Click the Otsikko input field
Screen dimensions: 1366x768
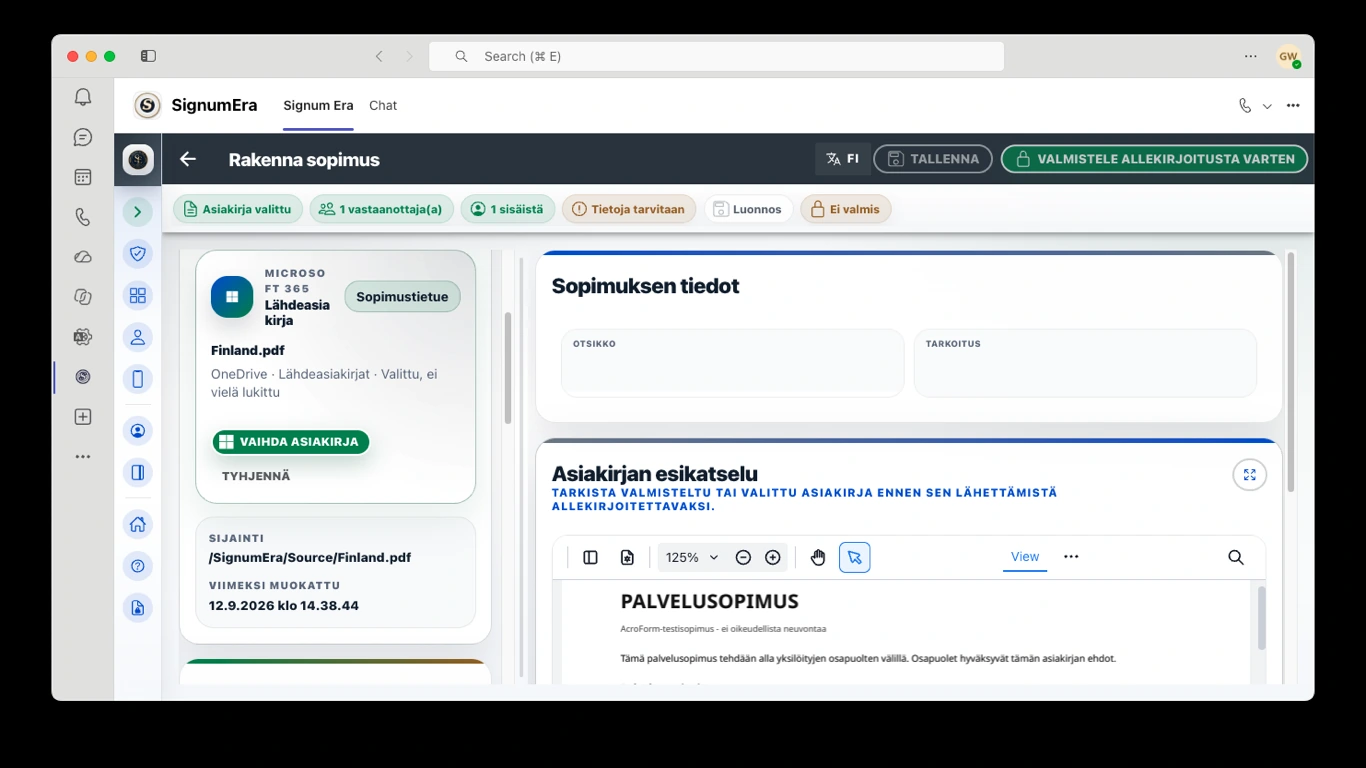pyautogui.click(x=733, y=363)
